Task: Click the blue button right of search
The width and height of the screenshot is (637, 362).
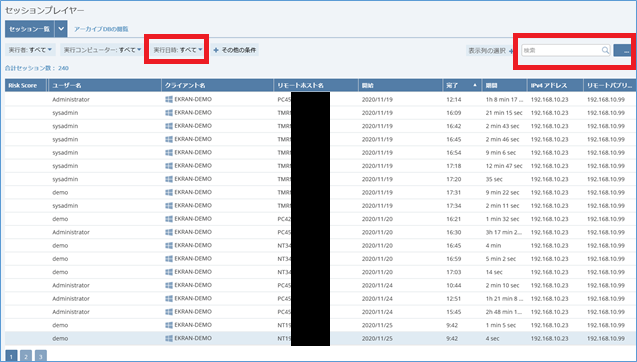Action: 622,50
